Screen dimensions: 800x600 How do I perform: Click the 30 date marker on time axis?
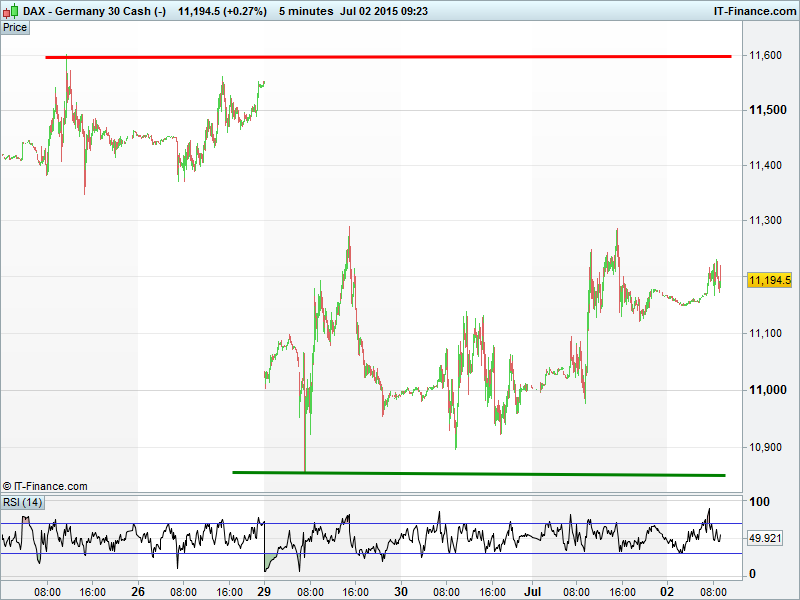(x=401, y=591)
